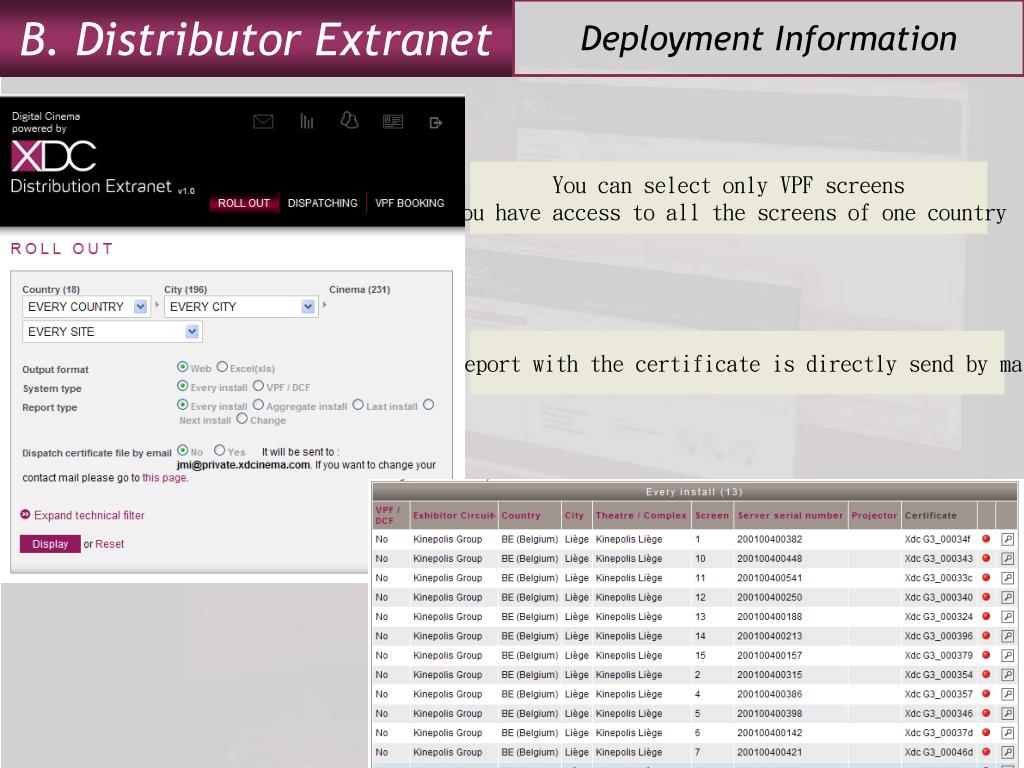Image resolution: width=1024 pixels, height=768 pixels.
Task: Switch to the VPF BOOKING tab
Action: 409,203
